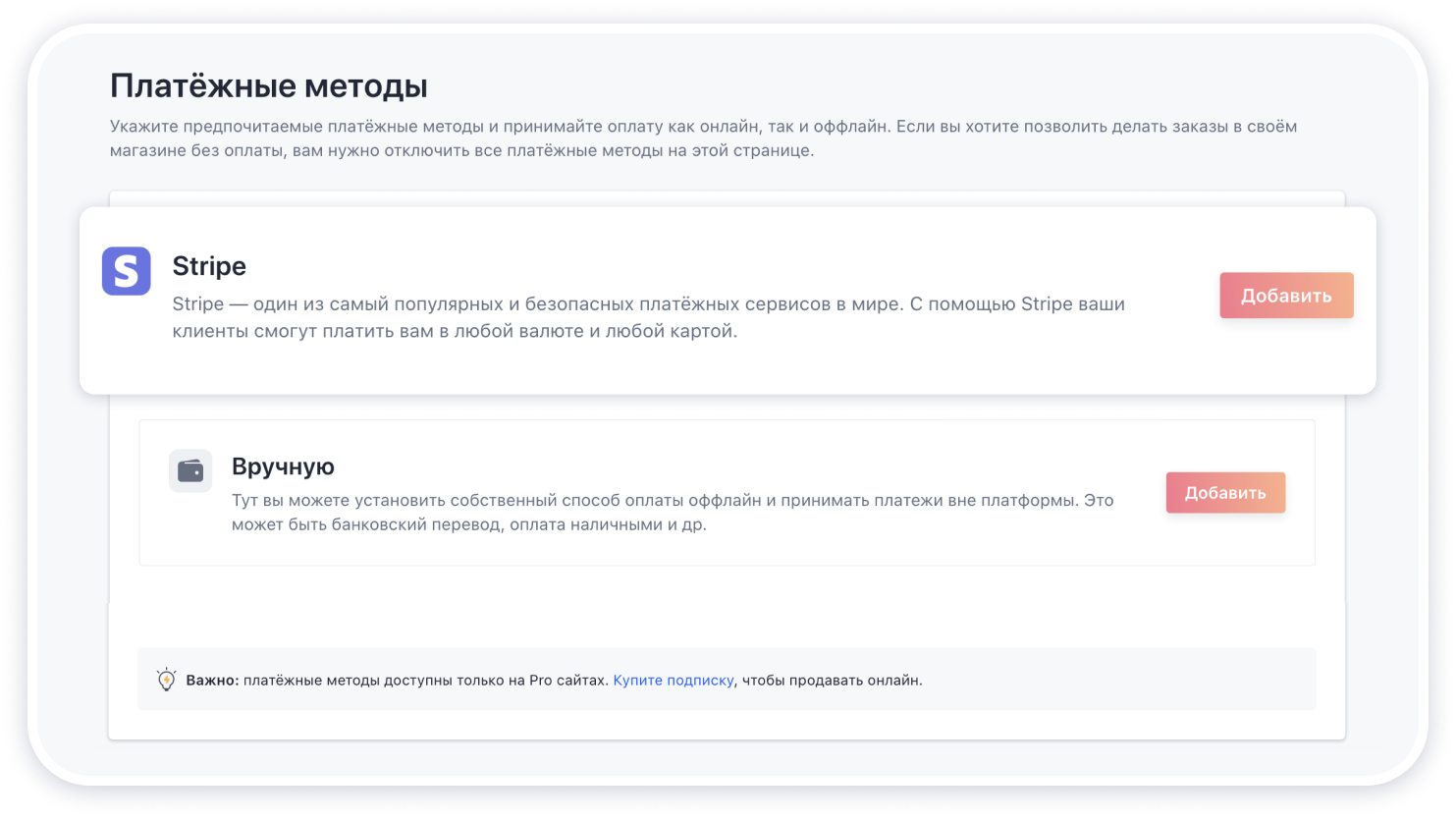This screenshot has width=1456, height=821.
Task: Click the Stripe description paragraph
Action: coord(648,317)
